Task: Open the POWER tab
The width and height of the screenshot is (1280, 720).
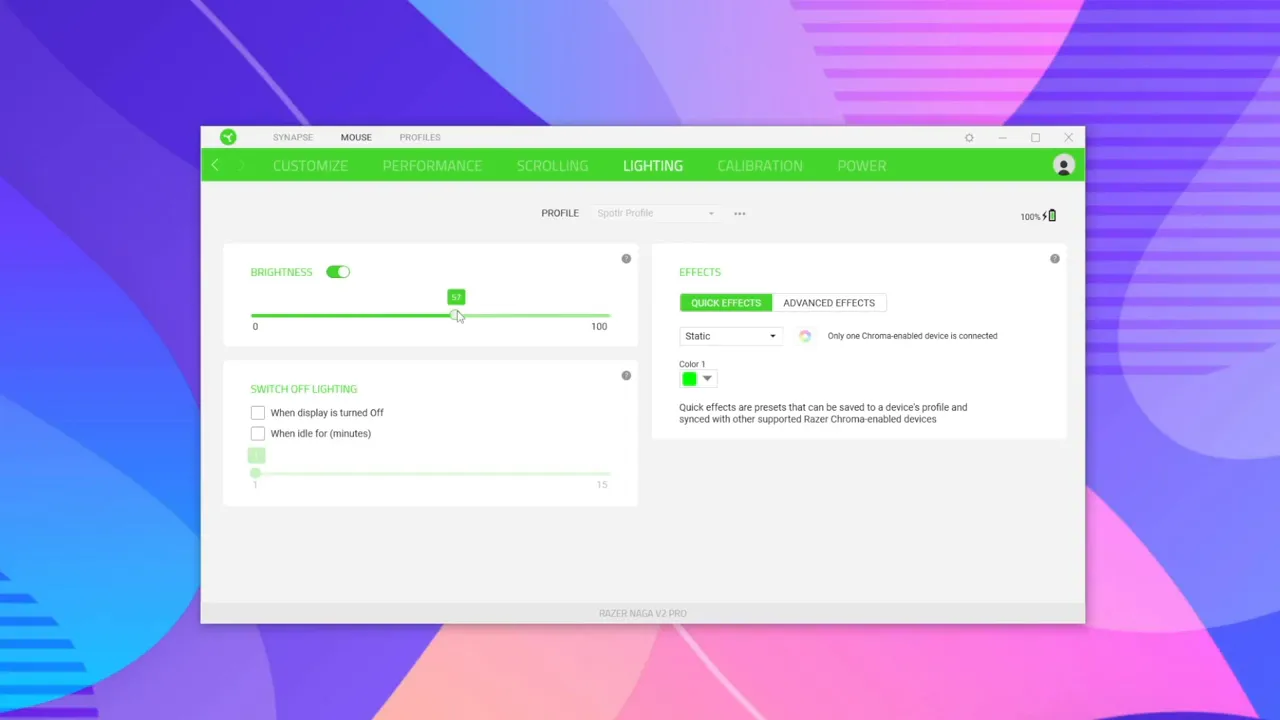Action: pyautogui.click(x=862, y=166)
